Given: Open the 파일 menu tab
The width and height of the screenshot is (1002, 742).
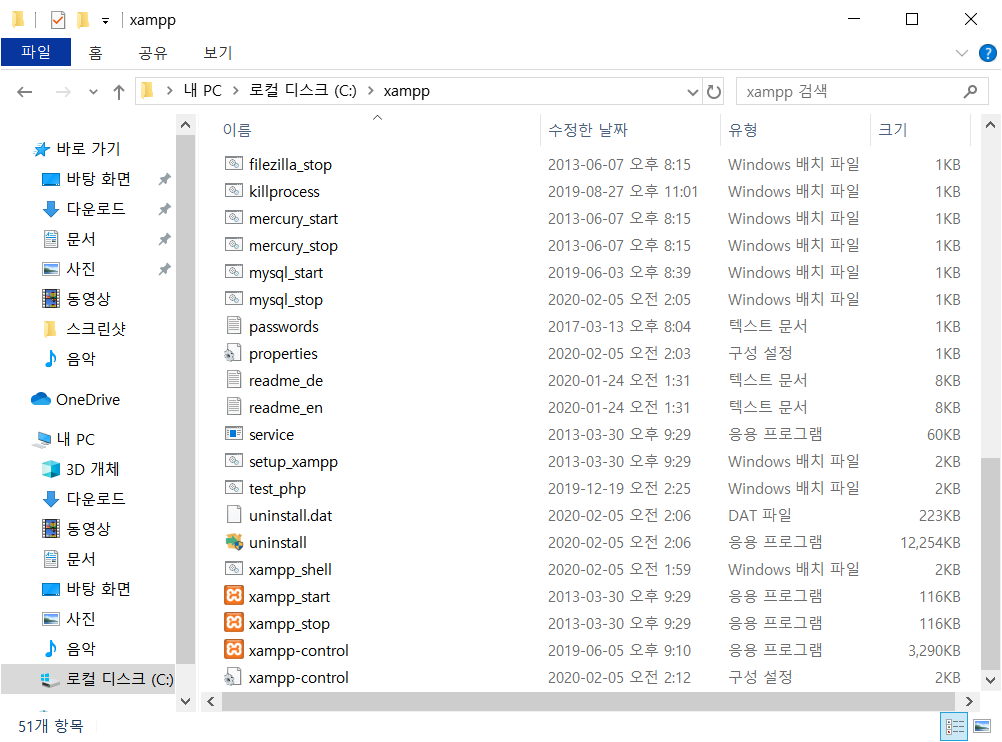Looking at the screenshot, I should tap(36, 52).
